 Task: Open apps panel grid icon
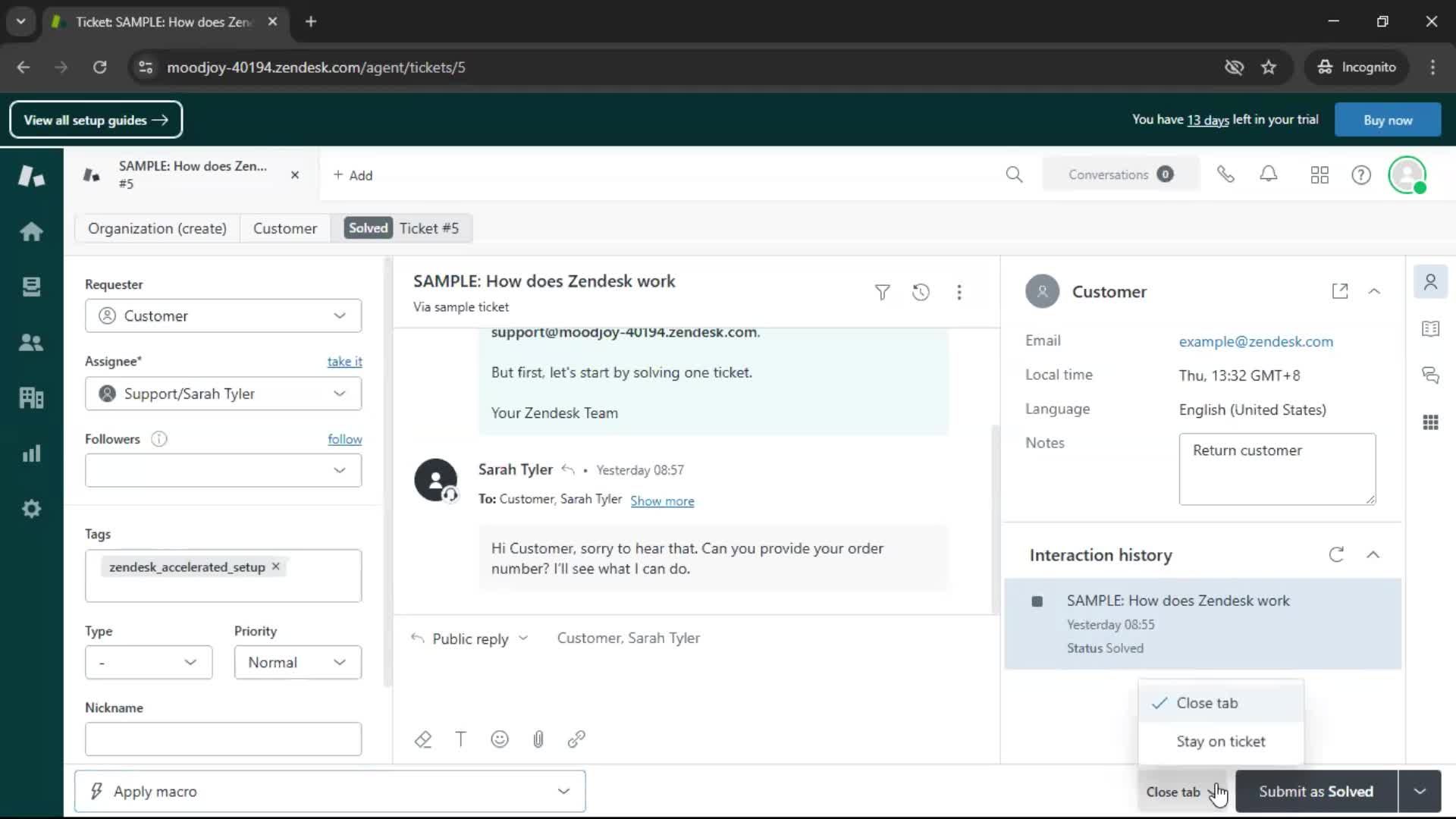coord(1430,422)
